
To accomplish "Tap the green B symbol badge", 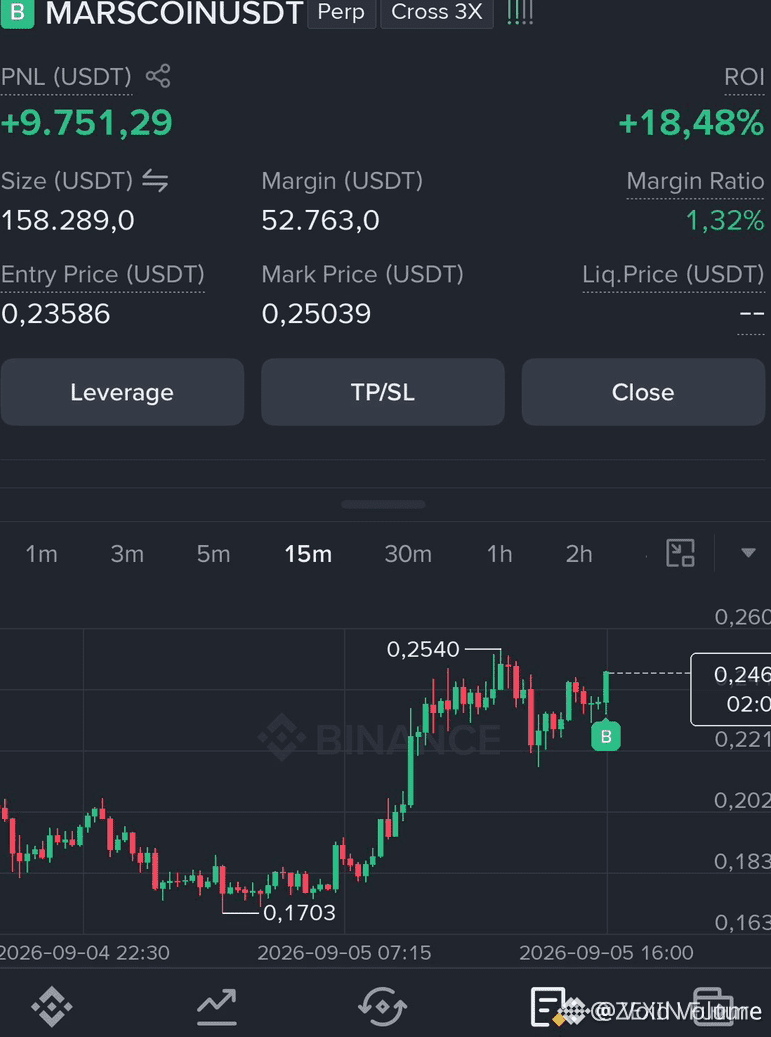I will click(17, 13).
